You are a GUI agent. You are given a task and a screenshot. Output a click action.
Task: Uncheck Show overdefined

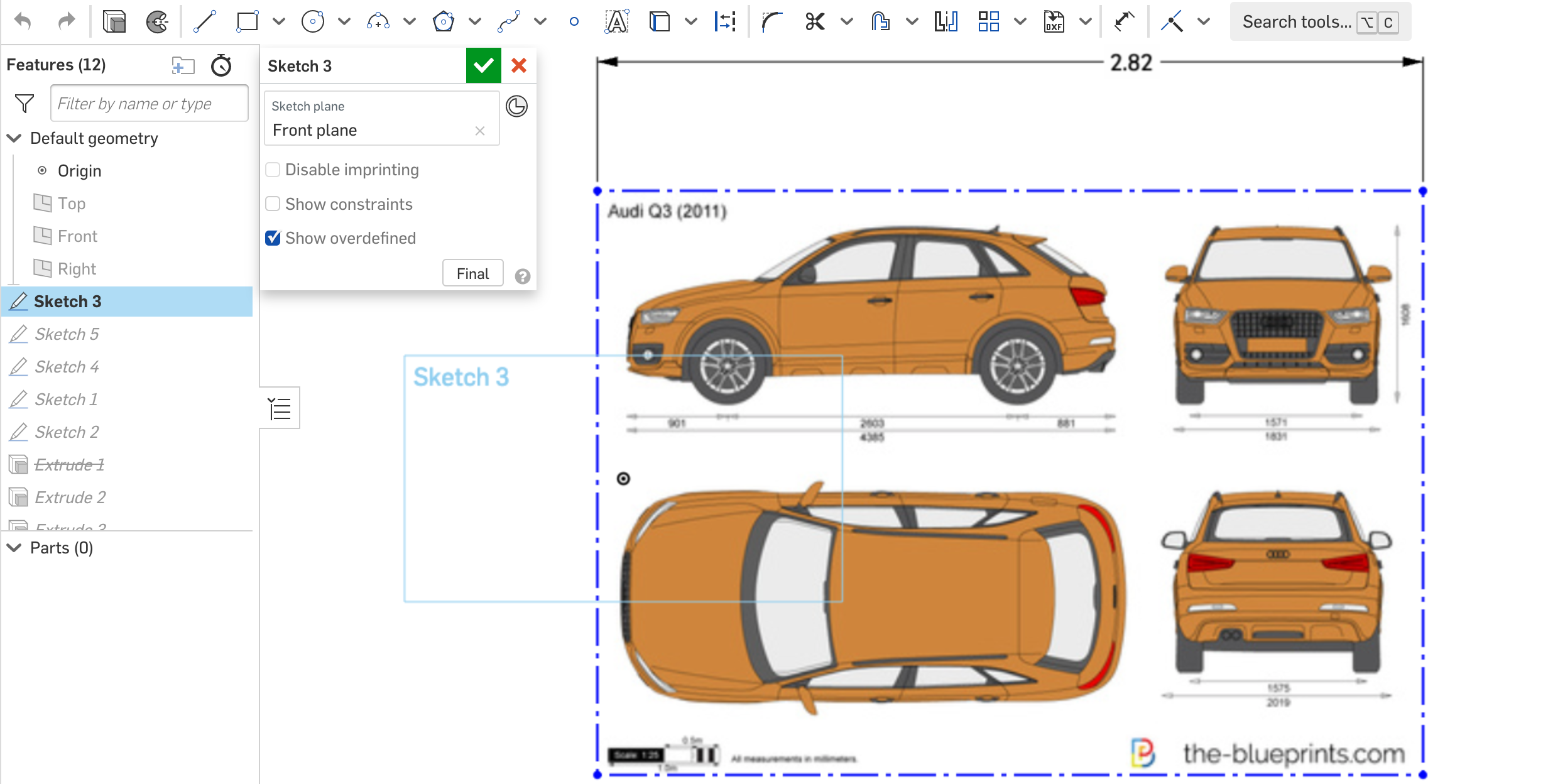tap(273, 237)
